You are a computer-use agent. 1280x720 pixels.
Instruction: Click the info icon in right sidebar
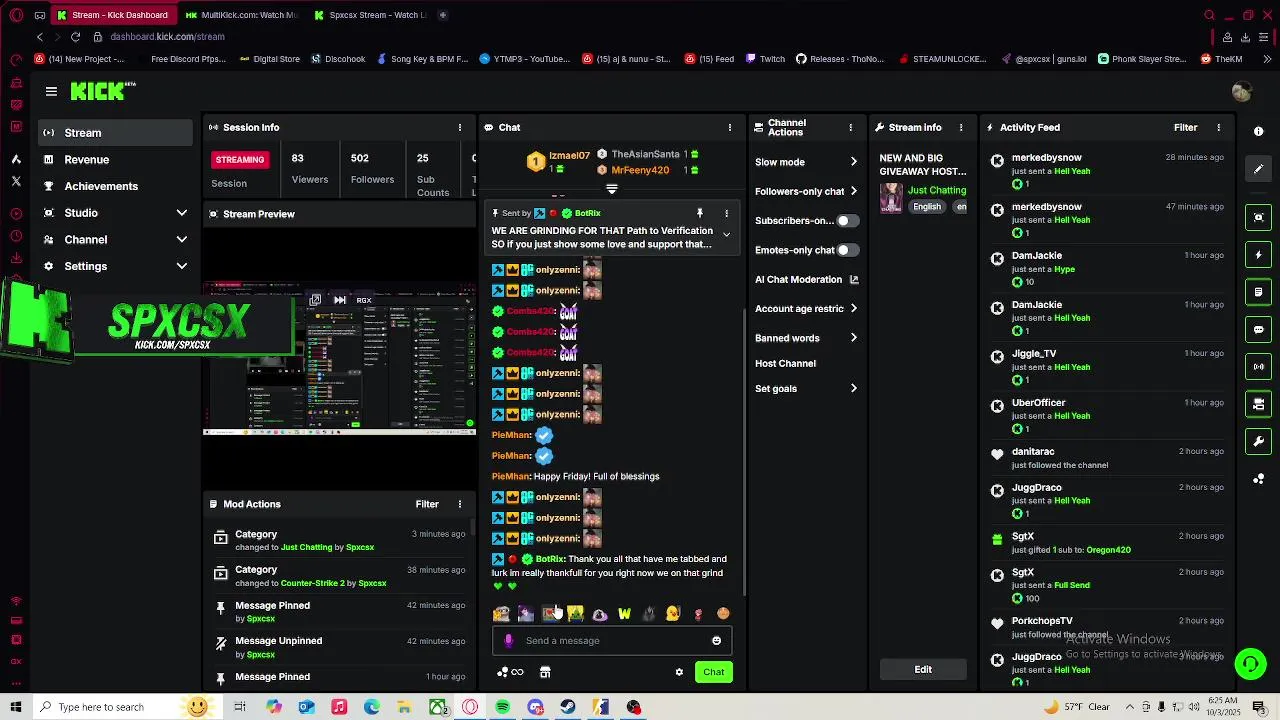[1258, 131]
